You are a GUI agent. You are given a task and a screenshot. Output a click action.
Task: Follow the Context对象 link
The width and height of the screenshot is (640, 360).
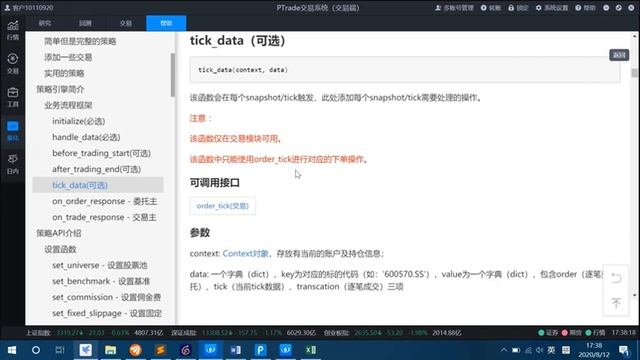[x=245, y=253]
